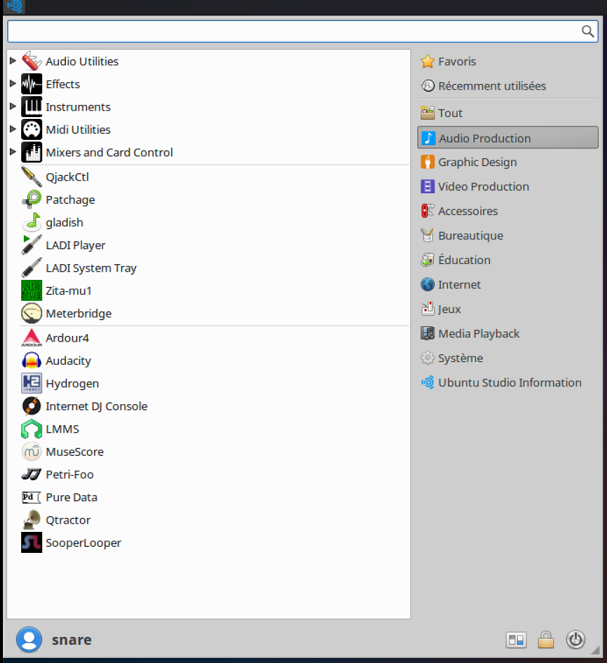607x663 pixels.
Task: Expand the Midi Utilities submenu arrow
Action: 13,129
